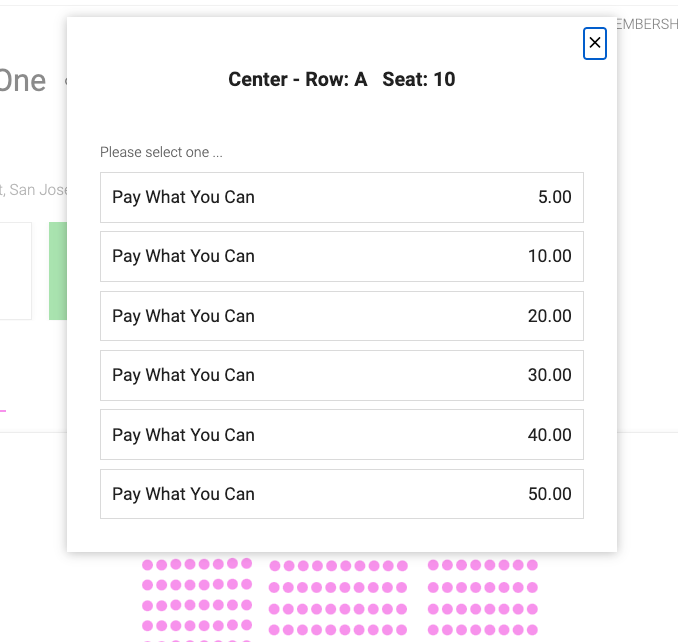Open the Membership menu item behind the dialog

click(647, 24)
